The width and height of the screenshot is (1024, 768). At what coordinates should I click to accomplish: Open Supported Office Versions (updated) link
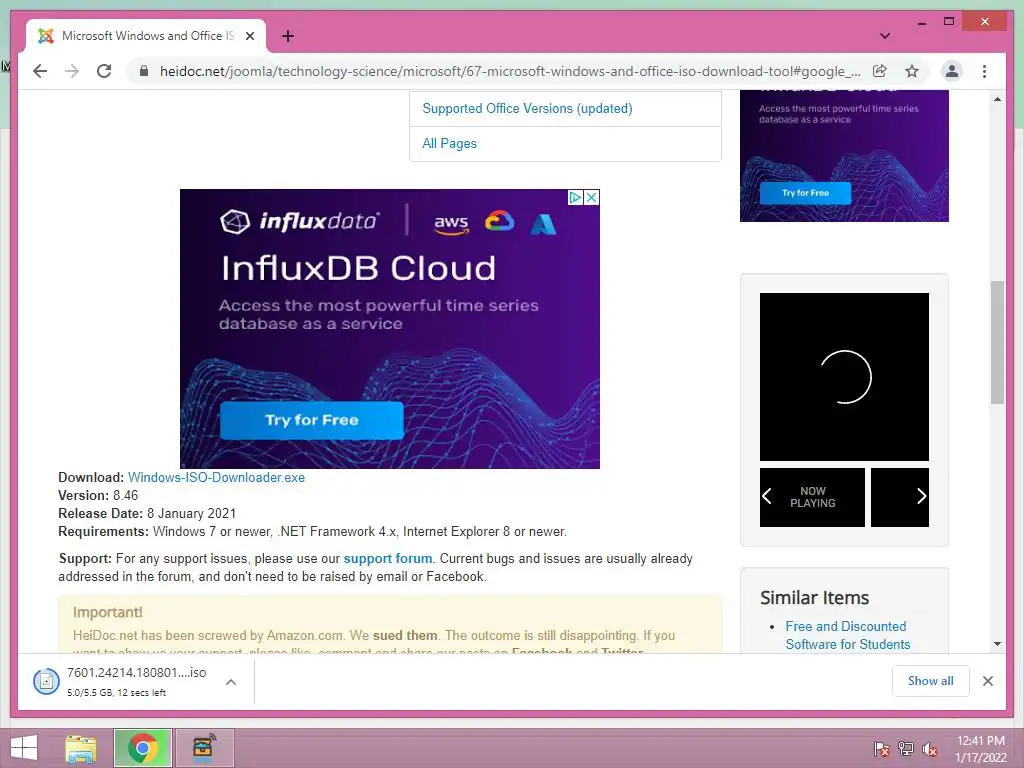pos(527,108)
